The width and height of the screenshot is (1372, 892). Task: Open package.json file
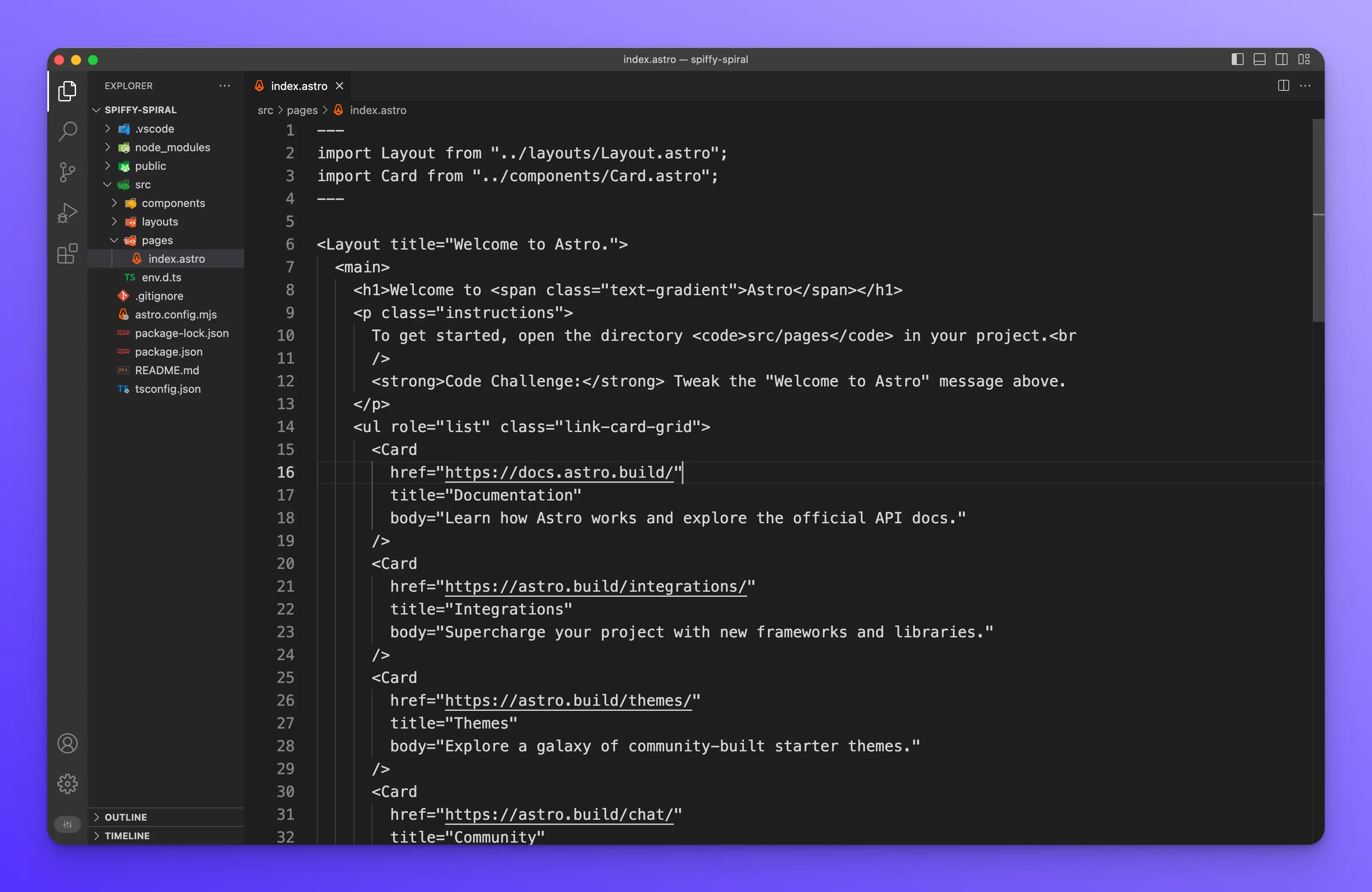[x=166, y=351]
